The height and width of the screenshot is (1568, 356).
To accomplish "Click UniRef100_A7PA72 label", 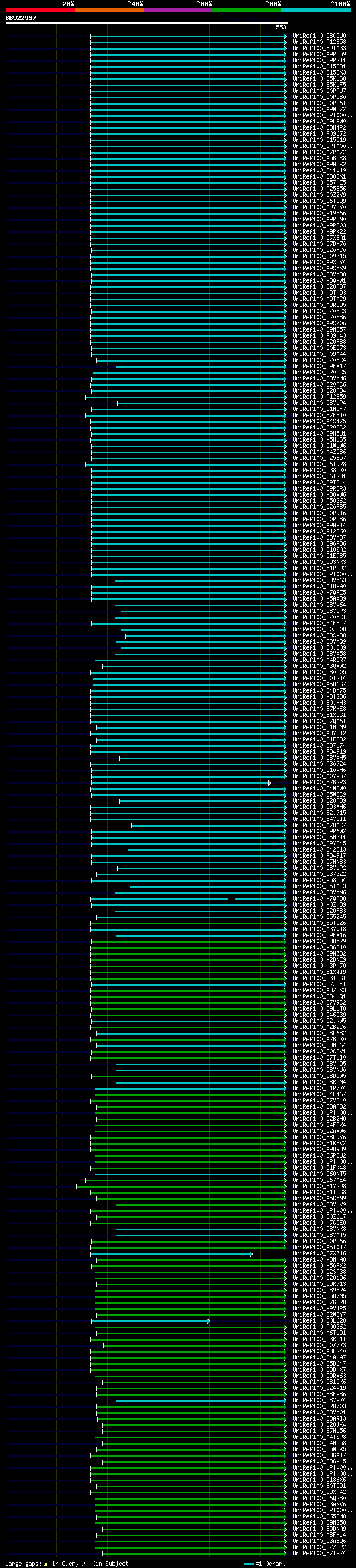I will point(319,152).
